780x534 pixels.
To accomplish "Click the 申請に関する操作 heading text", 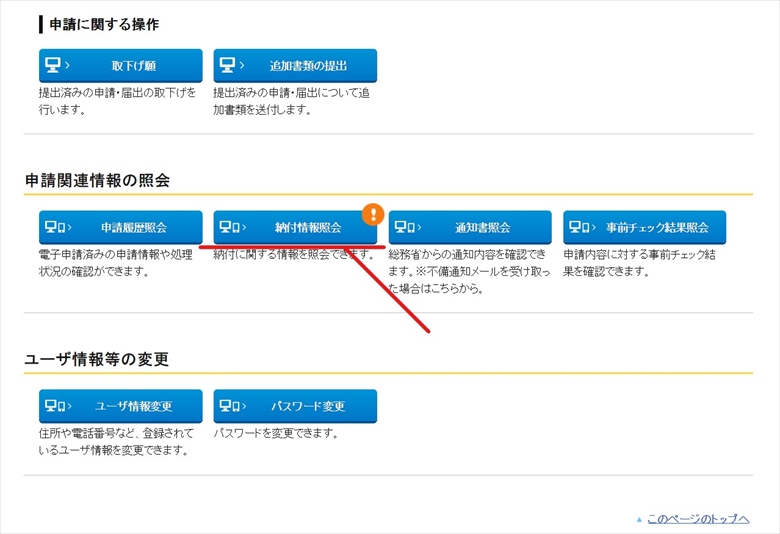I will [104, 24].
